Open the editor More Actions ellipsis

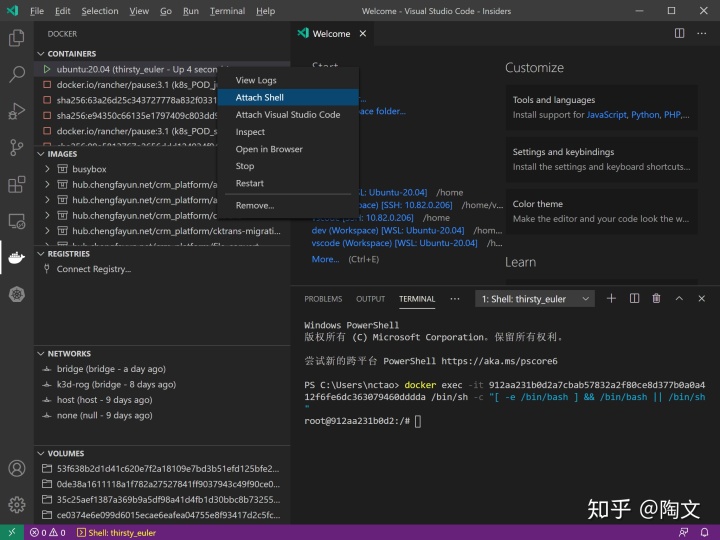click(x=702, y=34)
